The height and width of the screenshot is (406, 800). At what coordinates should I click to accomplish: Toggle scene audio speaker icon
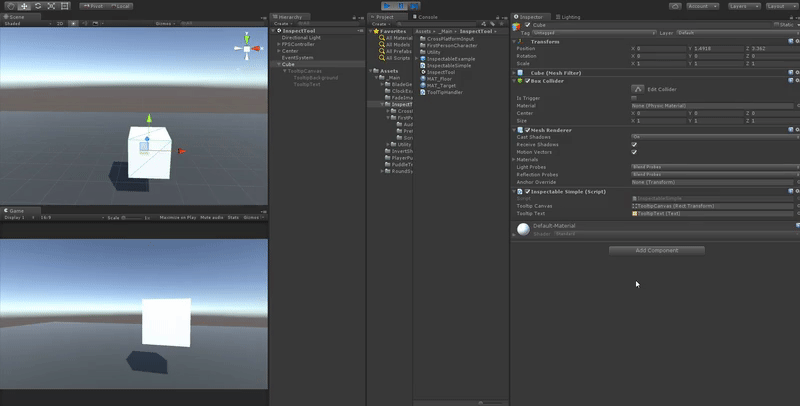pos(85,23)
